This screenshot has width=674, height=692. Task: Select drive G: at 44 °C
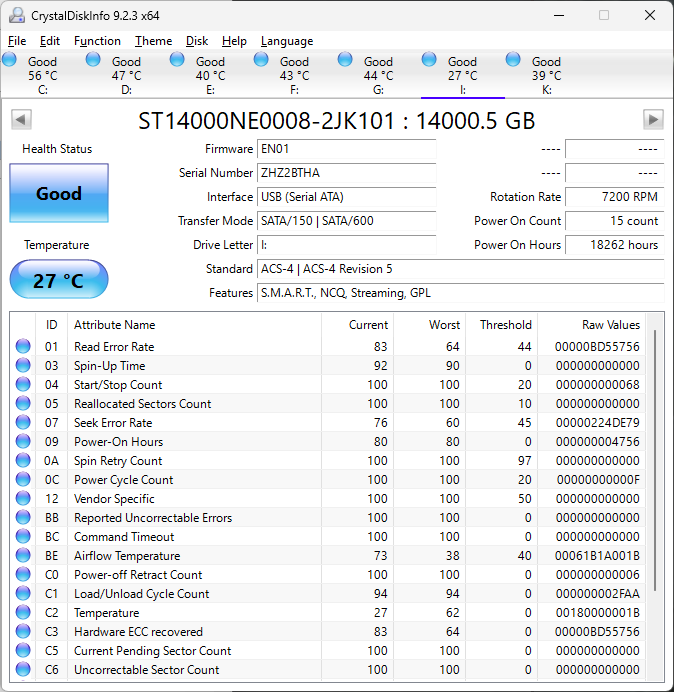(378, 75)
